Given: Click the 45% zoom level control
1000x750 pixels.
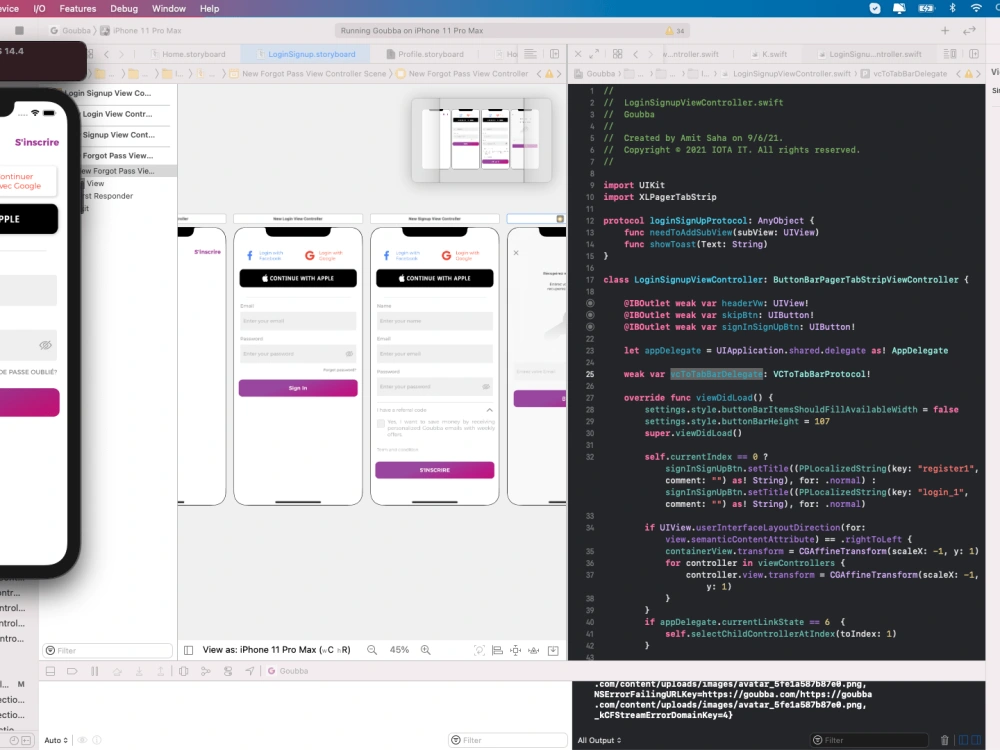Looking at the screenshot, I should (x=398, y=649).
